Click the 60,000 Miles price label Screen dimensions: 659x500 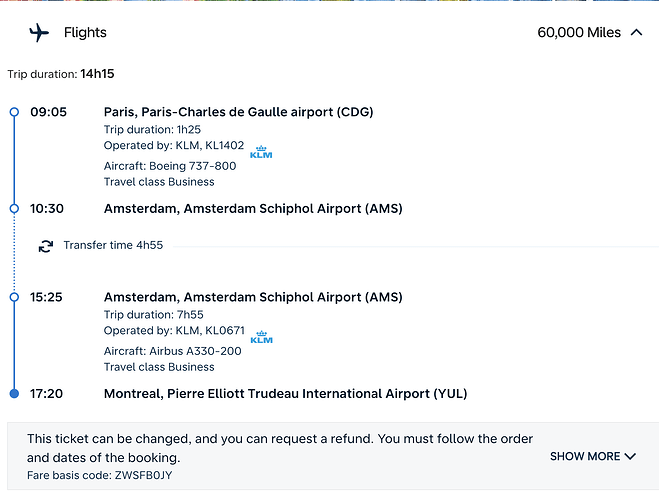[579, 33]
